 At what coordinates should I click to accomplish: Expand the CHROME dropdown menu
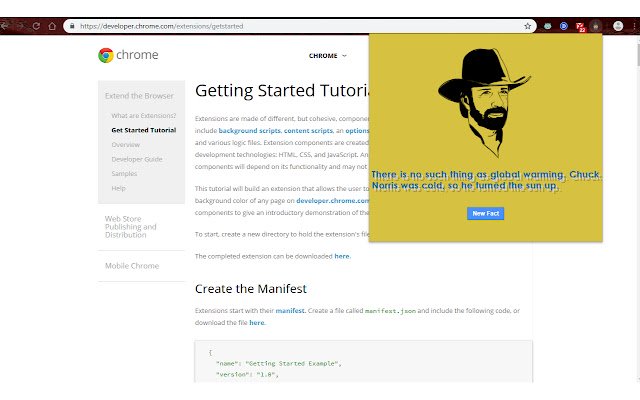click(x=328, y=56)
